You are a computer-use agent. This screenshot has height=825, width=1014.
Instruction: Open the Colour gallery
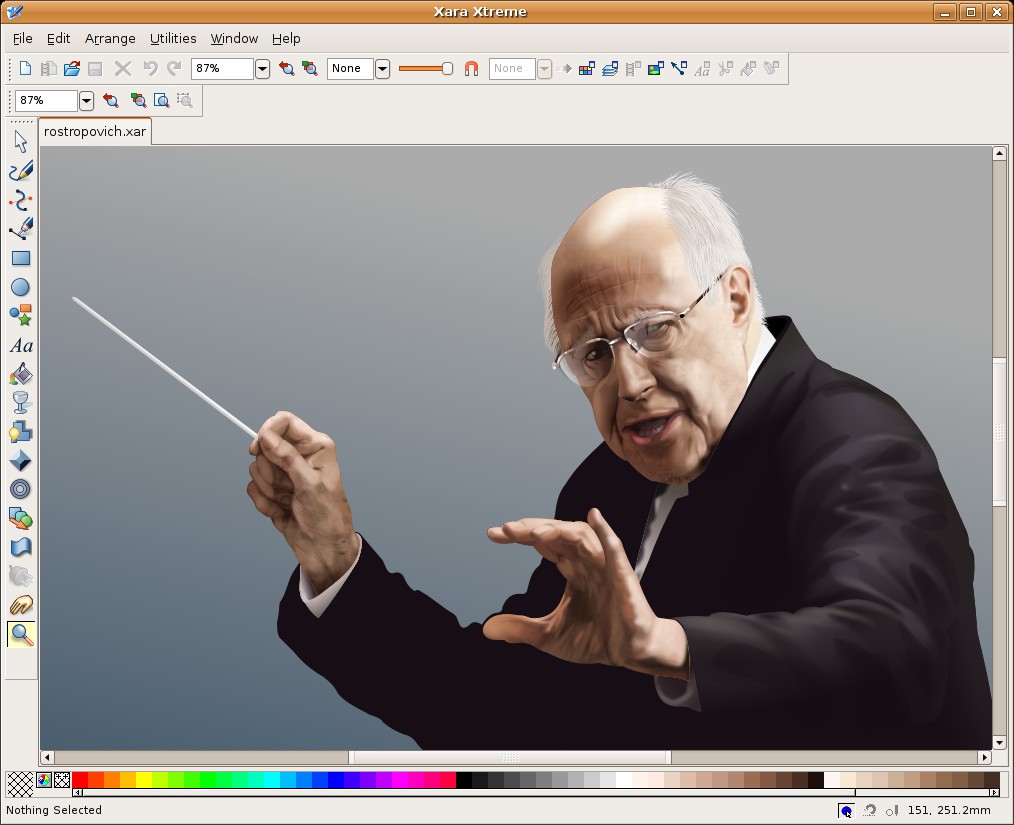pyautogui.click(x=587, y=69)
